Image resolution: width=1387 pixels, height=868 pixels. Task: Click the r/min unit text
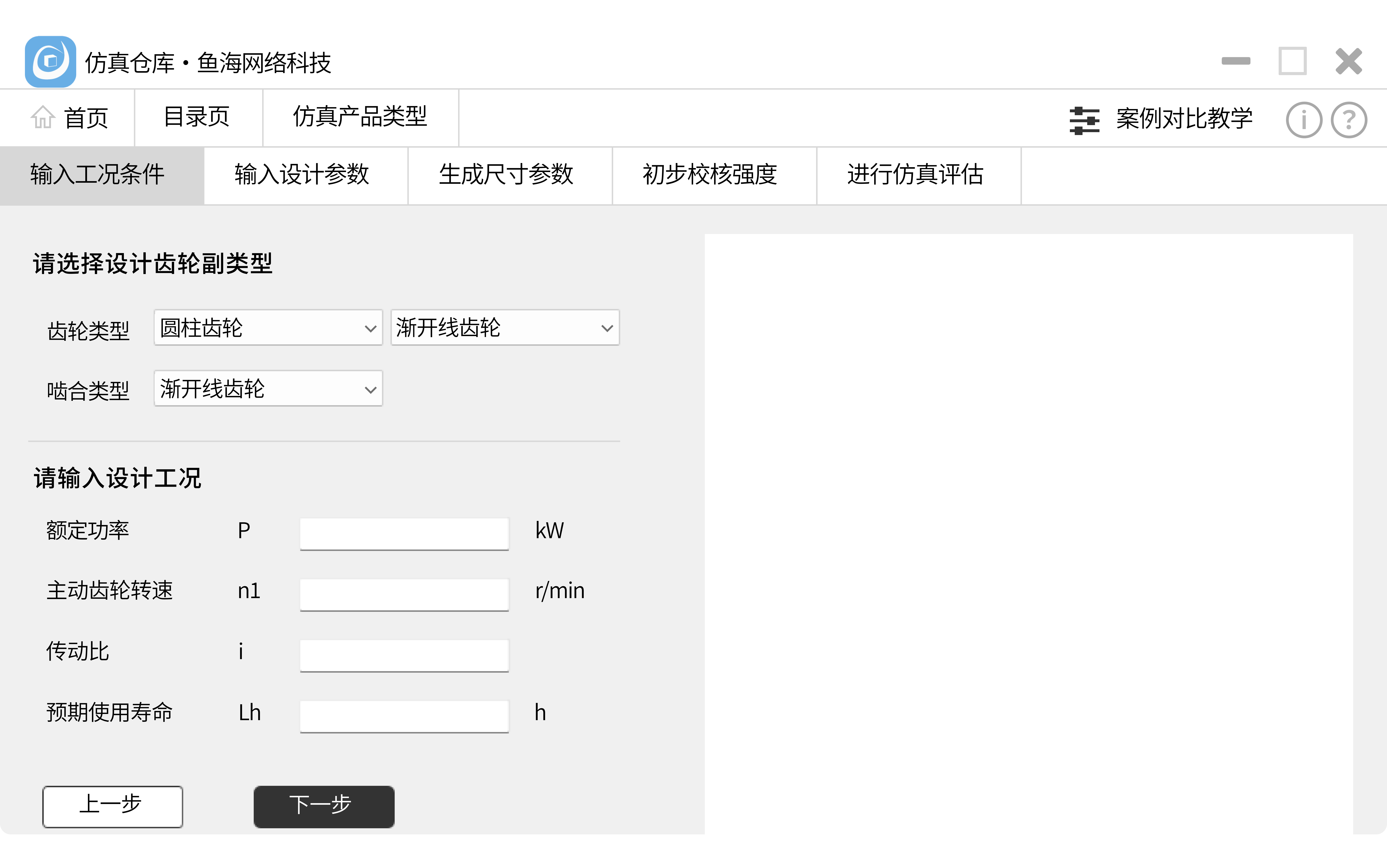tap(560, 591)
